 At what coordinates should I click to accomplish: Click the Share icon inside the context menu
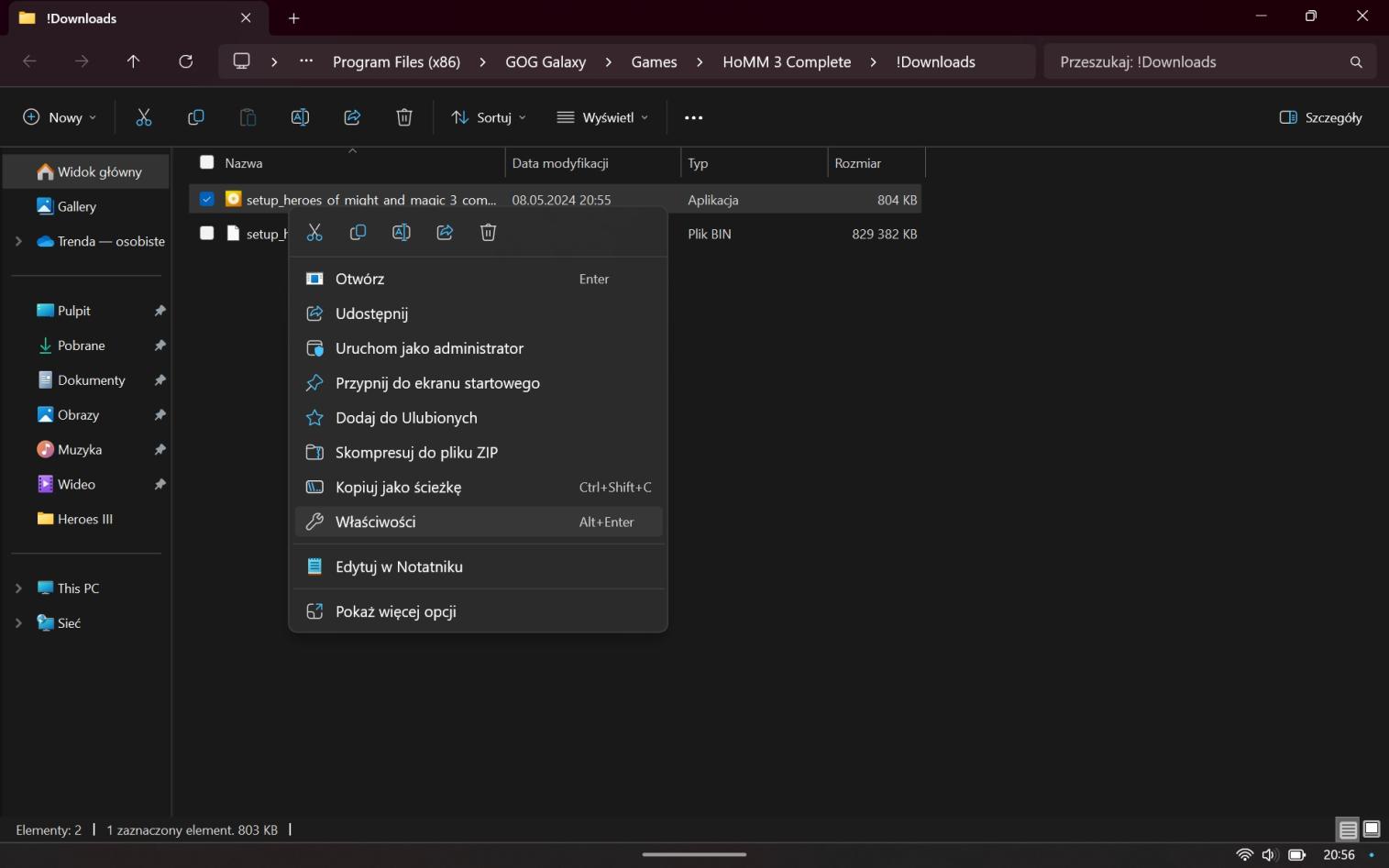445,232
